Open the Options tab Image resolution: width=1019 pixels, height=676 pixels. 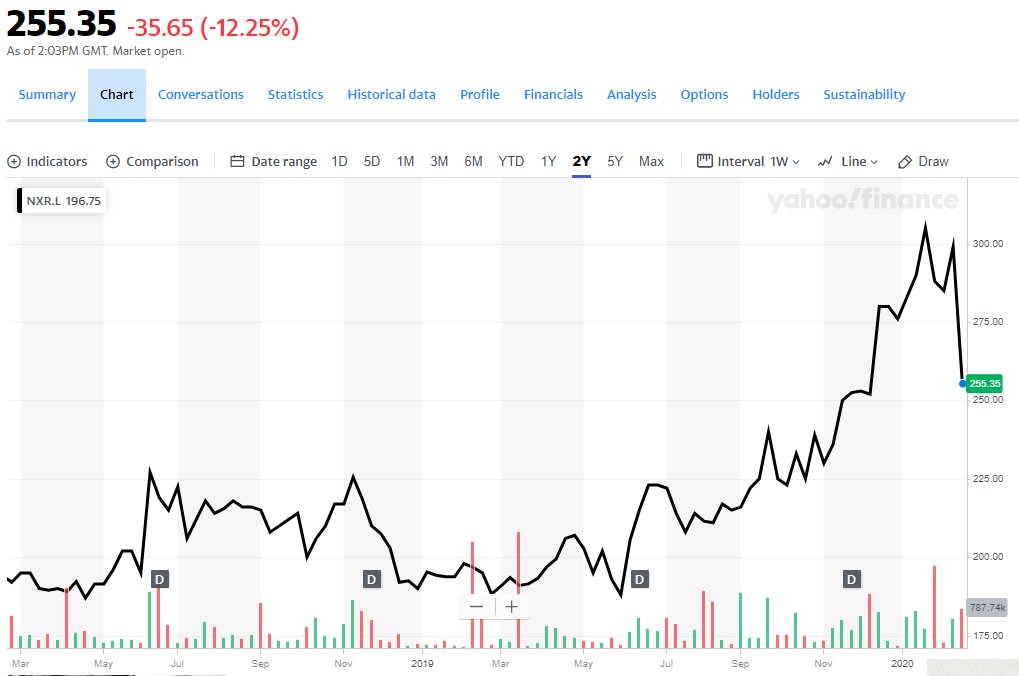point(704,94)
